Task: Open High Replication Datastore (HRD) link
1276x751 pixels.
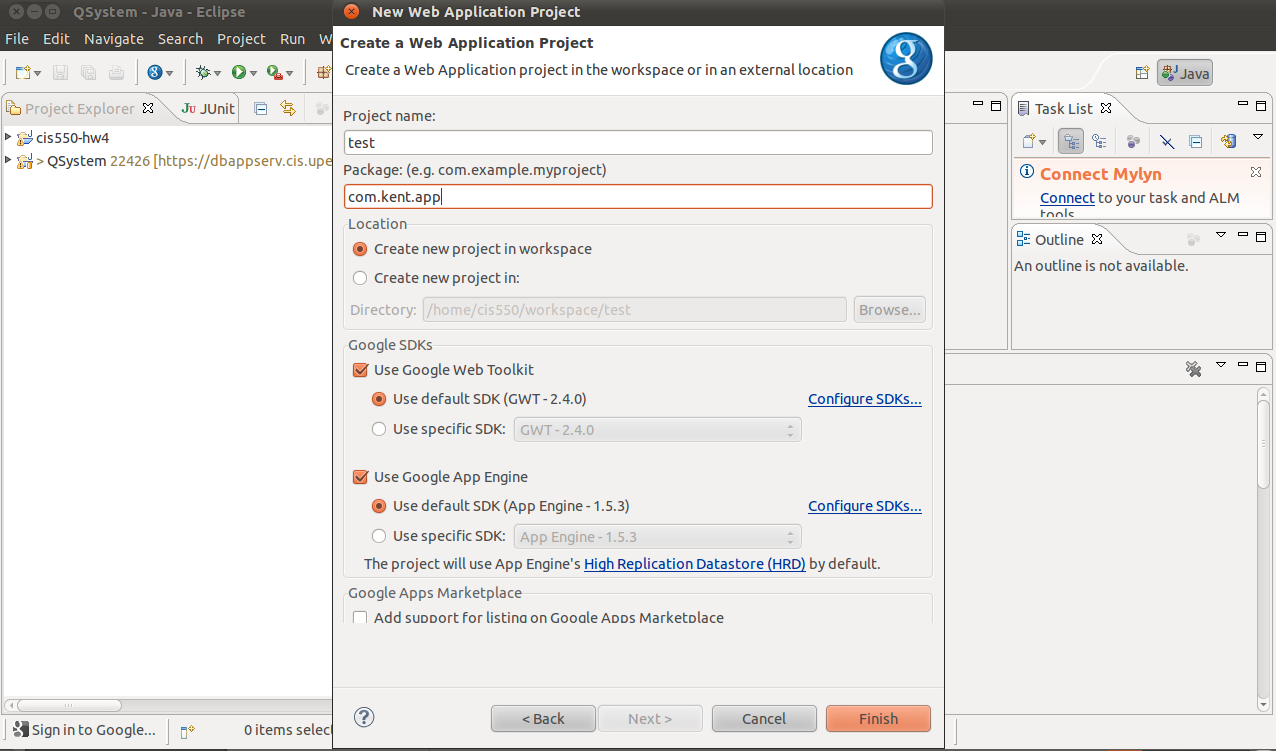Action: [695, 564]
